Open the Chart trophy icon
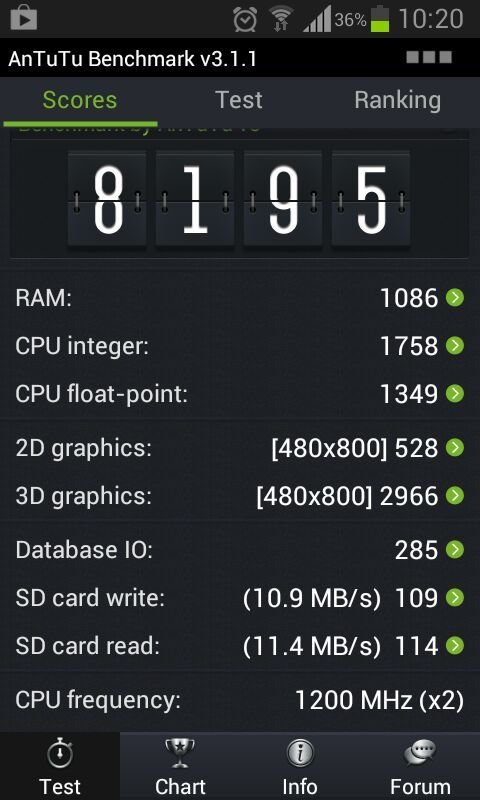Image resolution: width=480 pixels, height=800 pixels. [x=180, y=753]
